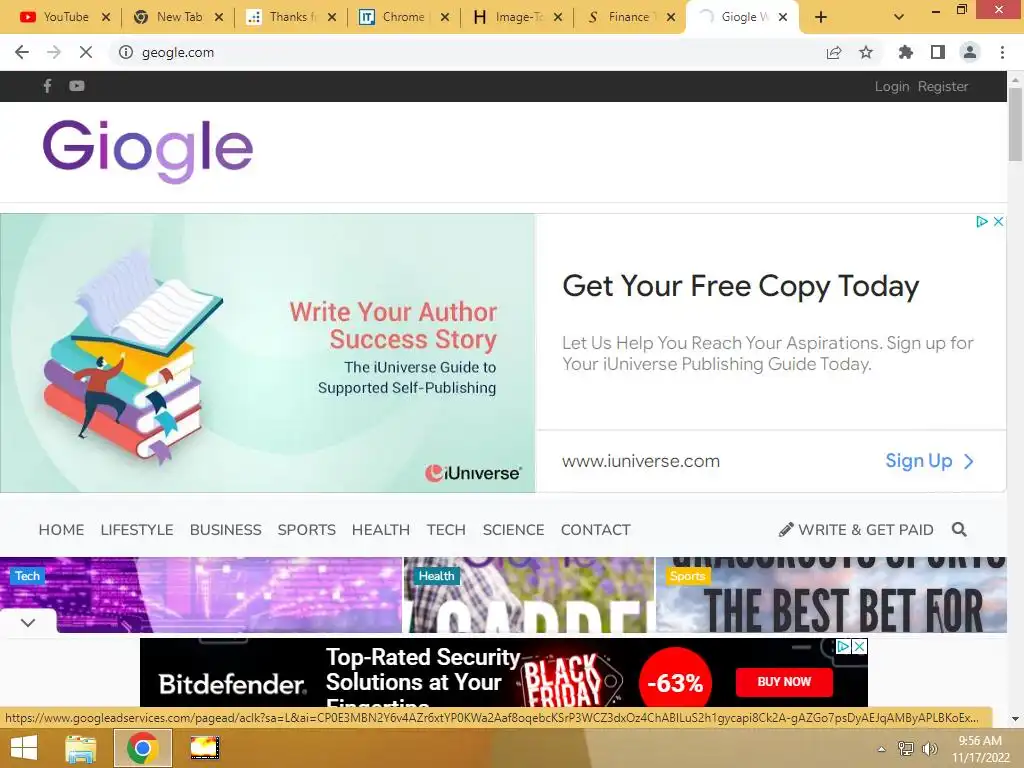Open the Extensions puzzle icon
The width and height of the screenshot is (1024, 768).
(x=905, y=52)
